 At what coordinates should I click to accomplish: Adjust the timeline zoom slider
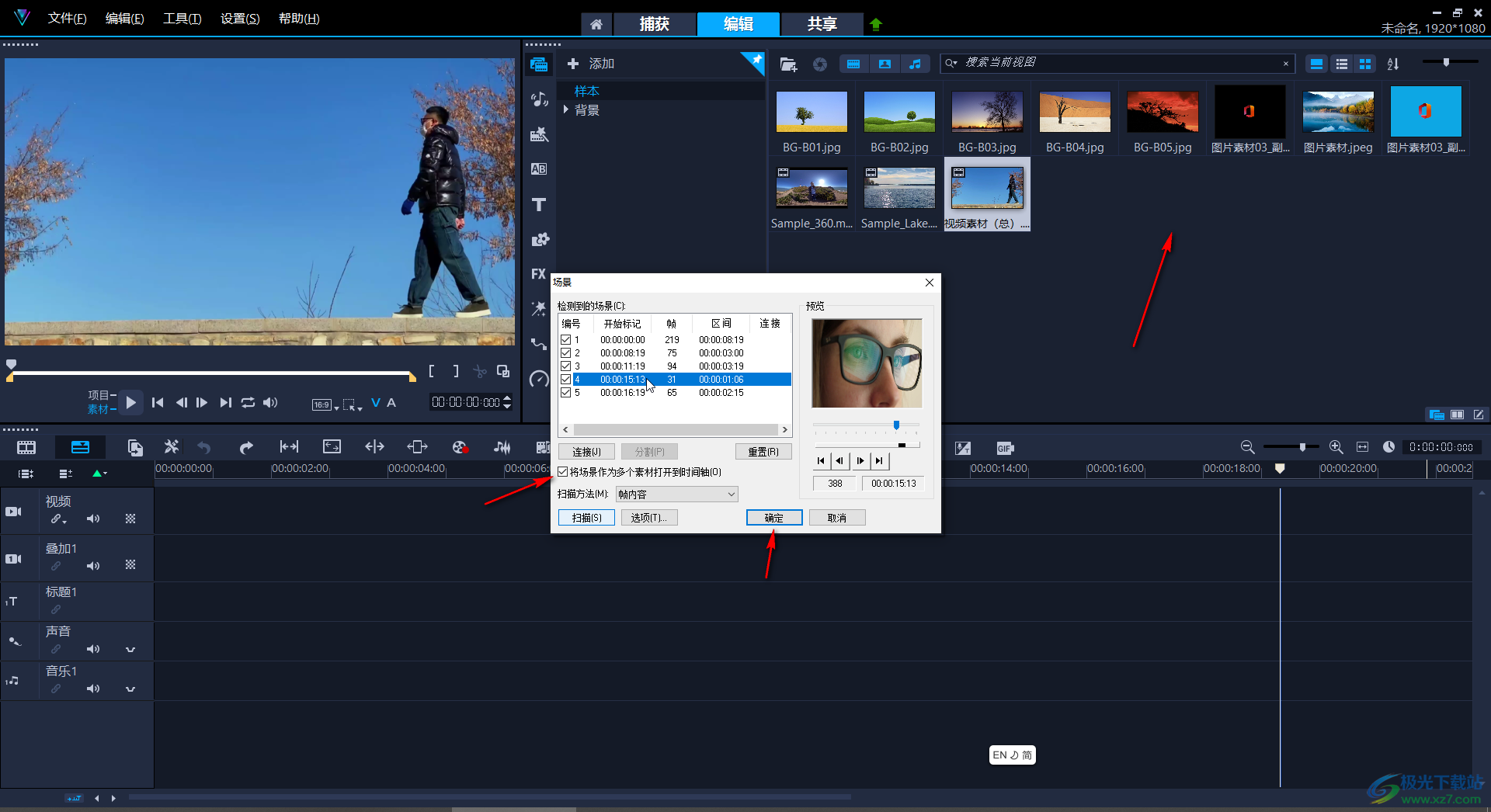(1302, 447)
